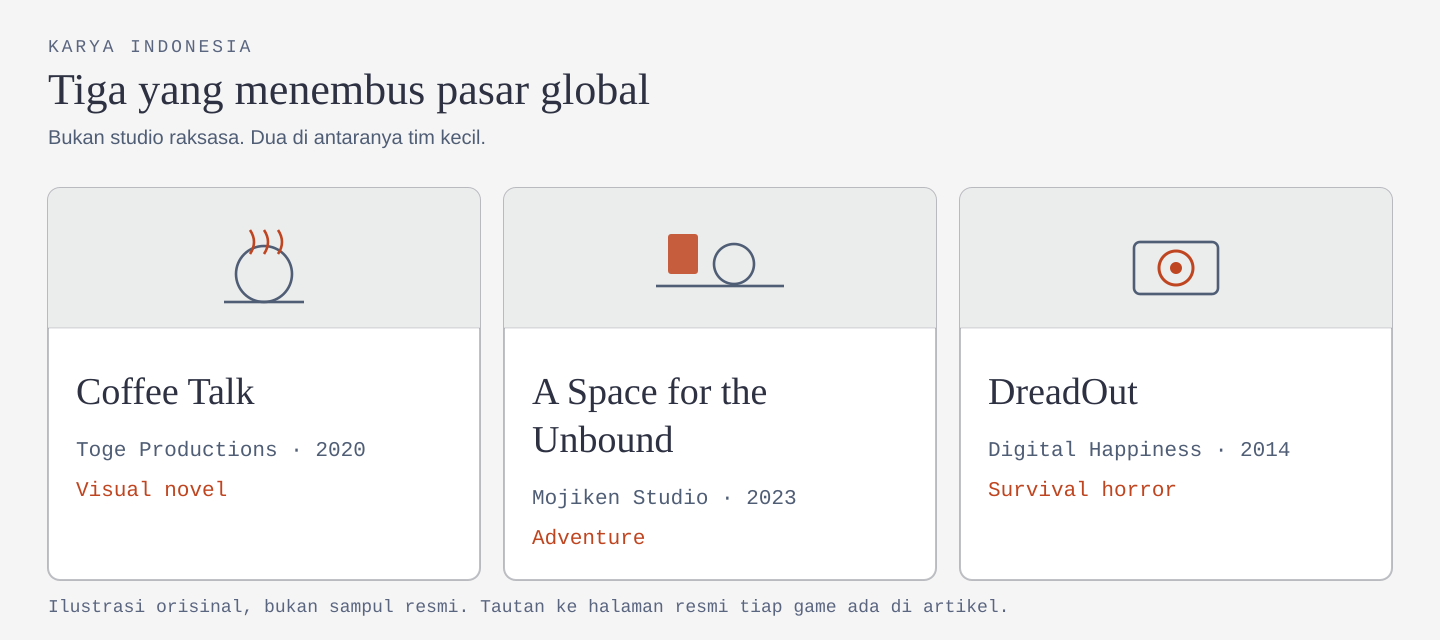Click Toge Productions · 2020 text
Viewport: 1440px width, 640px height.
[221, 450]
